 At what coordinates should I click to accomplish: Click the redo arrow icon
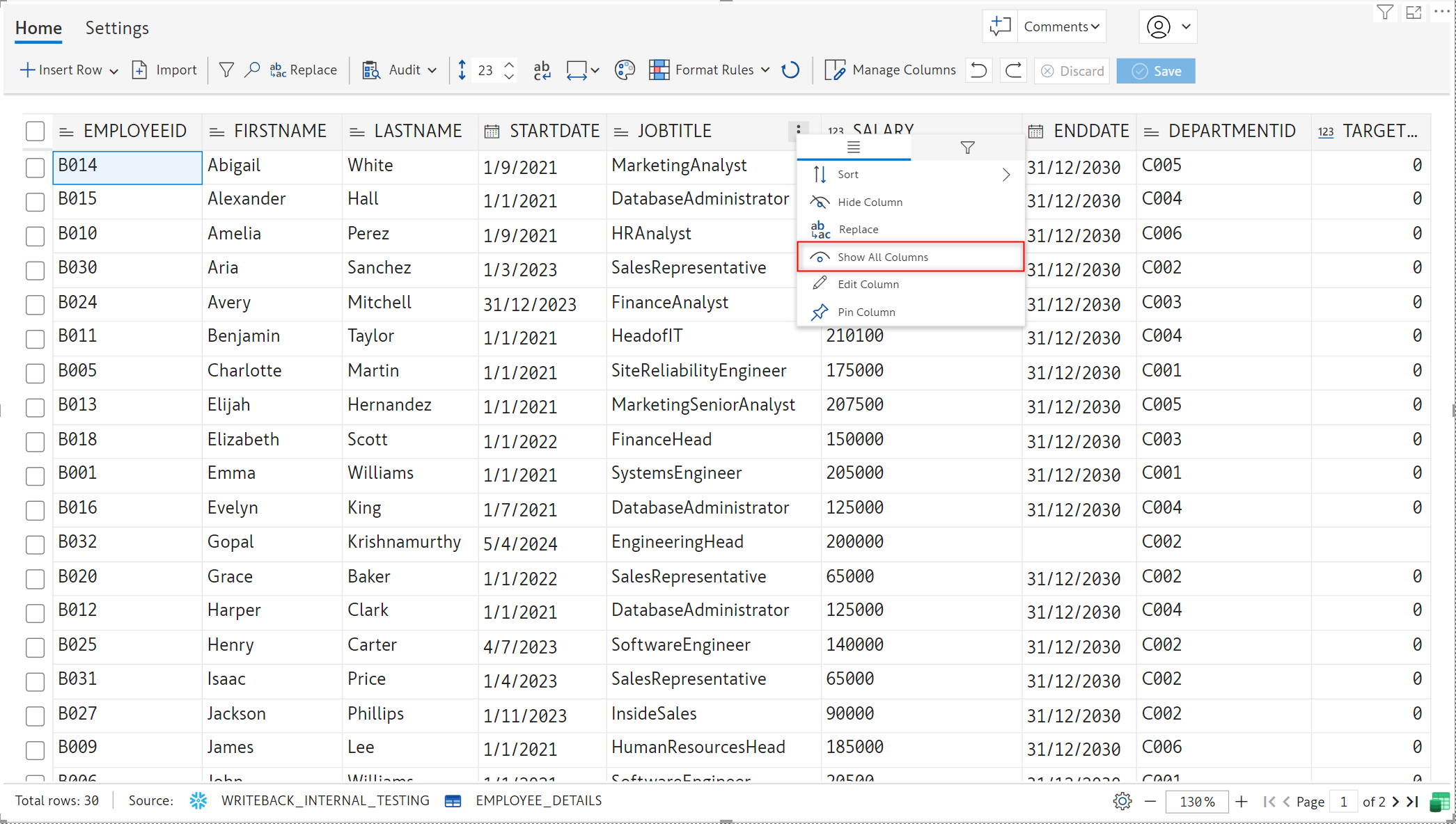[x=1014, y=70]
